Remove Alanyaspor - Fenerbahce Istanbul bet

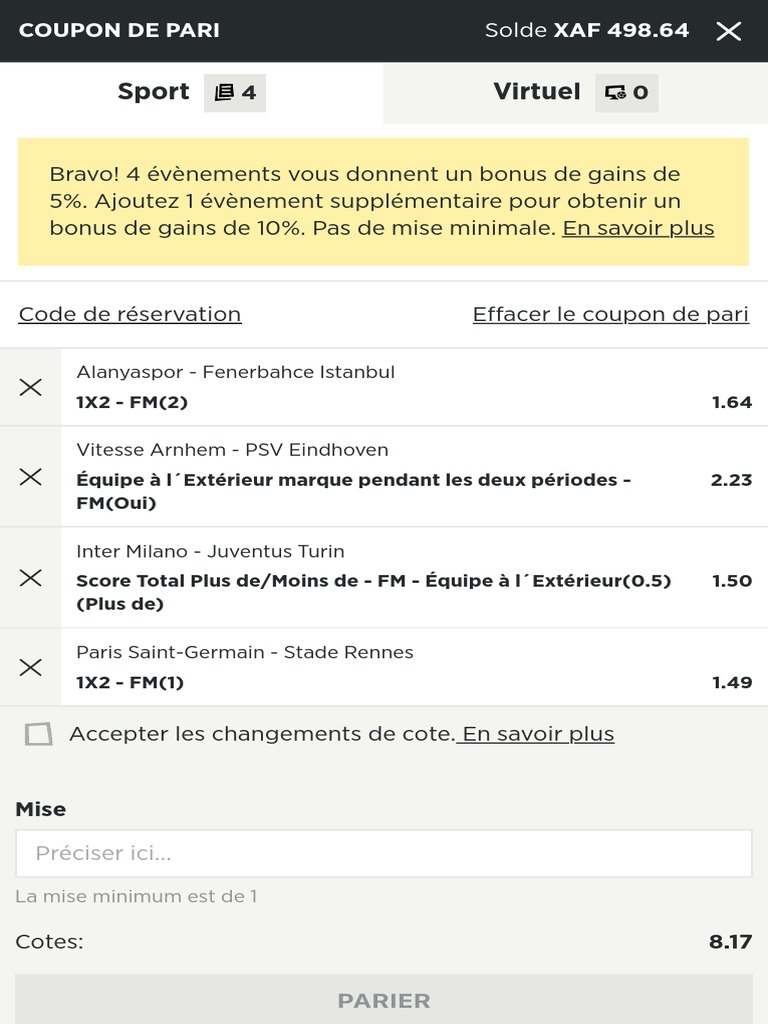(x=31, y=387)
